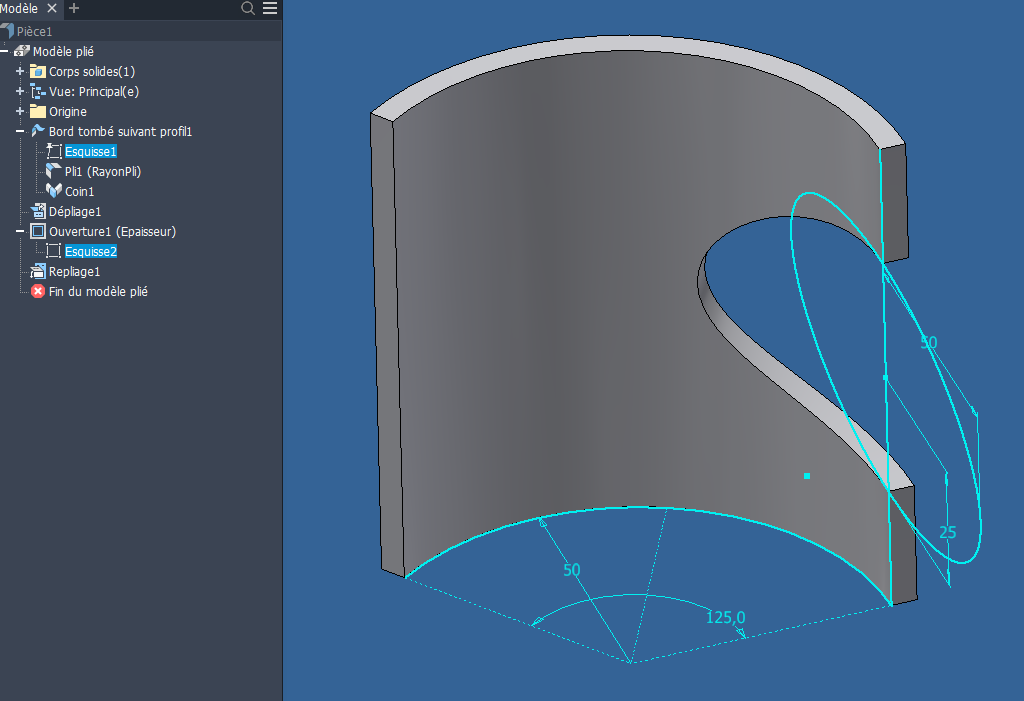Select the Pièce1 part node

(x=34, y=31)
